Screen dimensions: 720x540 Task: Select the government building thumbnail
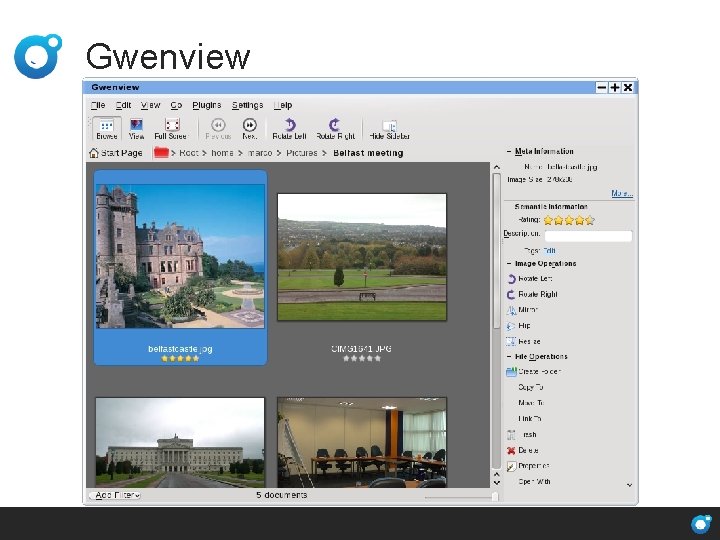pyautogui.click(x=180, y=442)
